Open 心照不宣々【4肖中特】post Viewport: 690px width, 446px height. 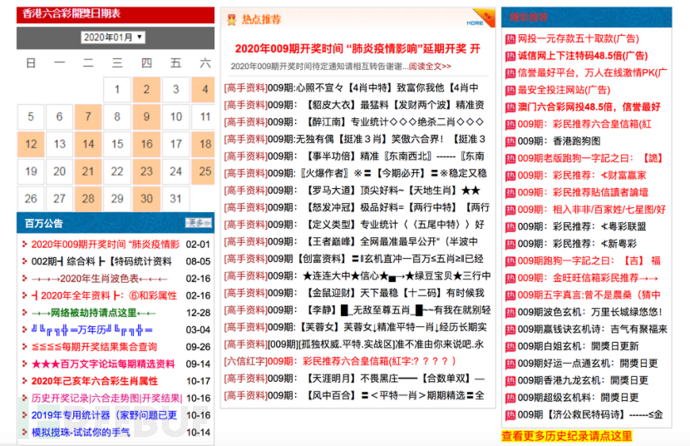click(x=351, y=88)
